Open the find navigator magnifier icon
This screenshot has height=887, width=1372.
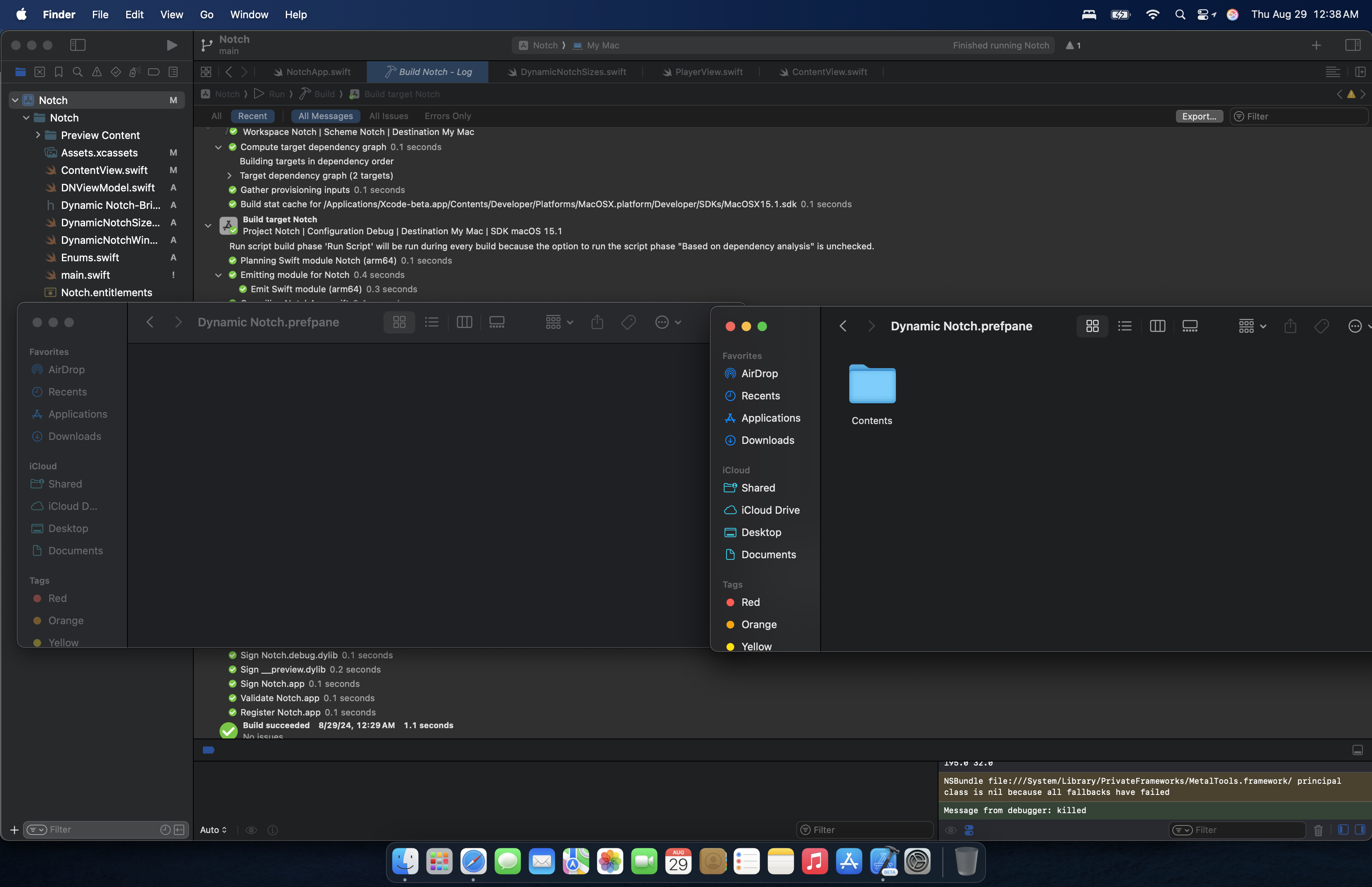coord(78,72)
